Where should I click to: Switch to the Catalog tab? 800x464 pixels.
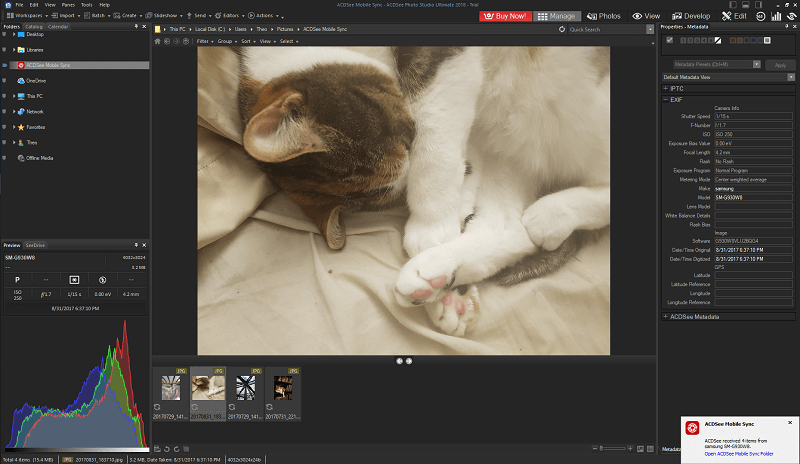pyautogui.click(x=33, y=26)
